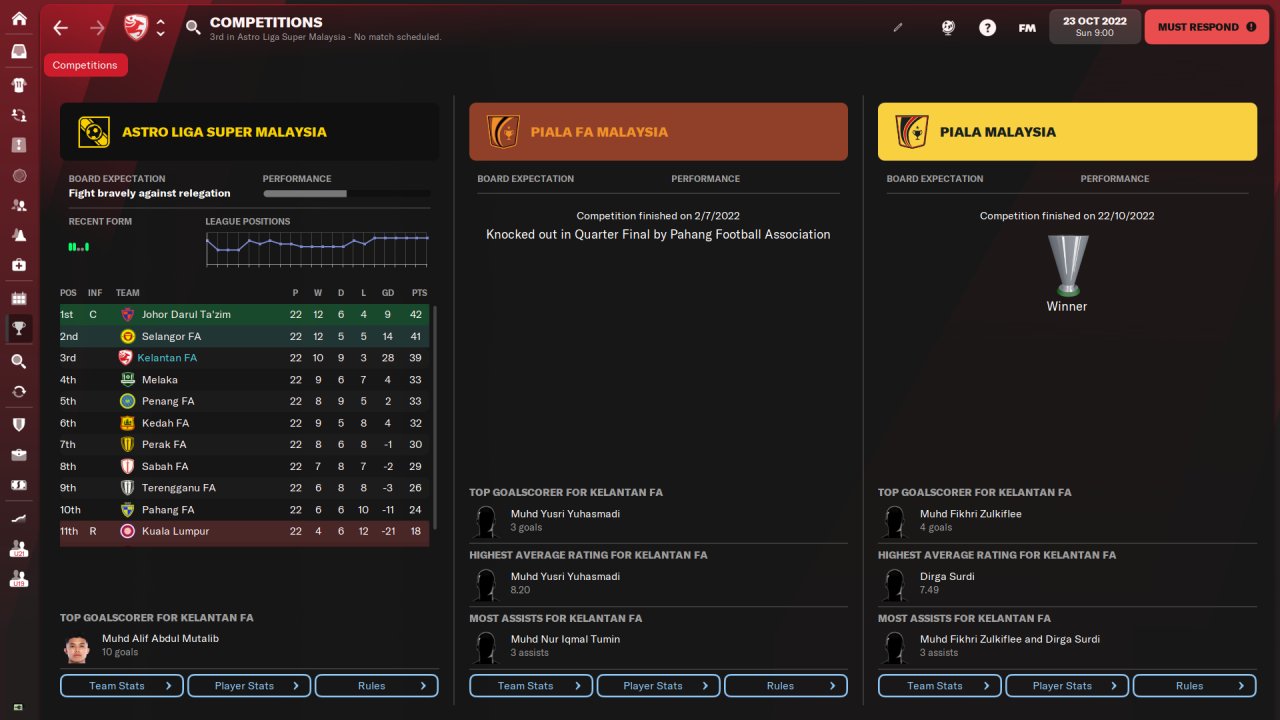
Task: Open the Home screen from the sidebar
Action: (18, 19)
